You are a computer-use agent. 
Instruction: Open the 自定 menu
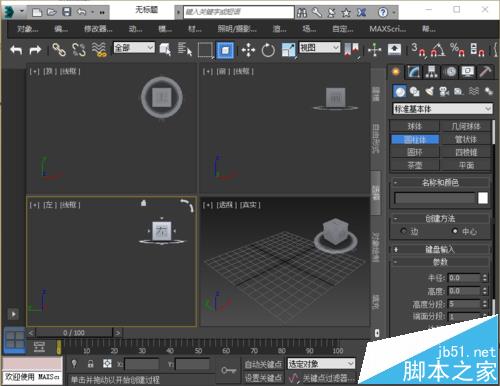click(343, 29)
